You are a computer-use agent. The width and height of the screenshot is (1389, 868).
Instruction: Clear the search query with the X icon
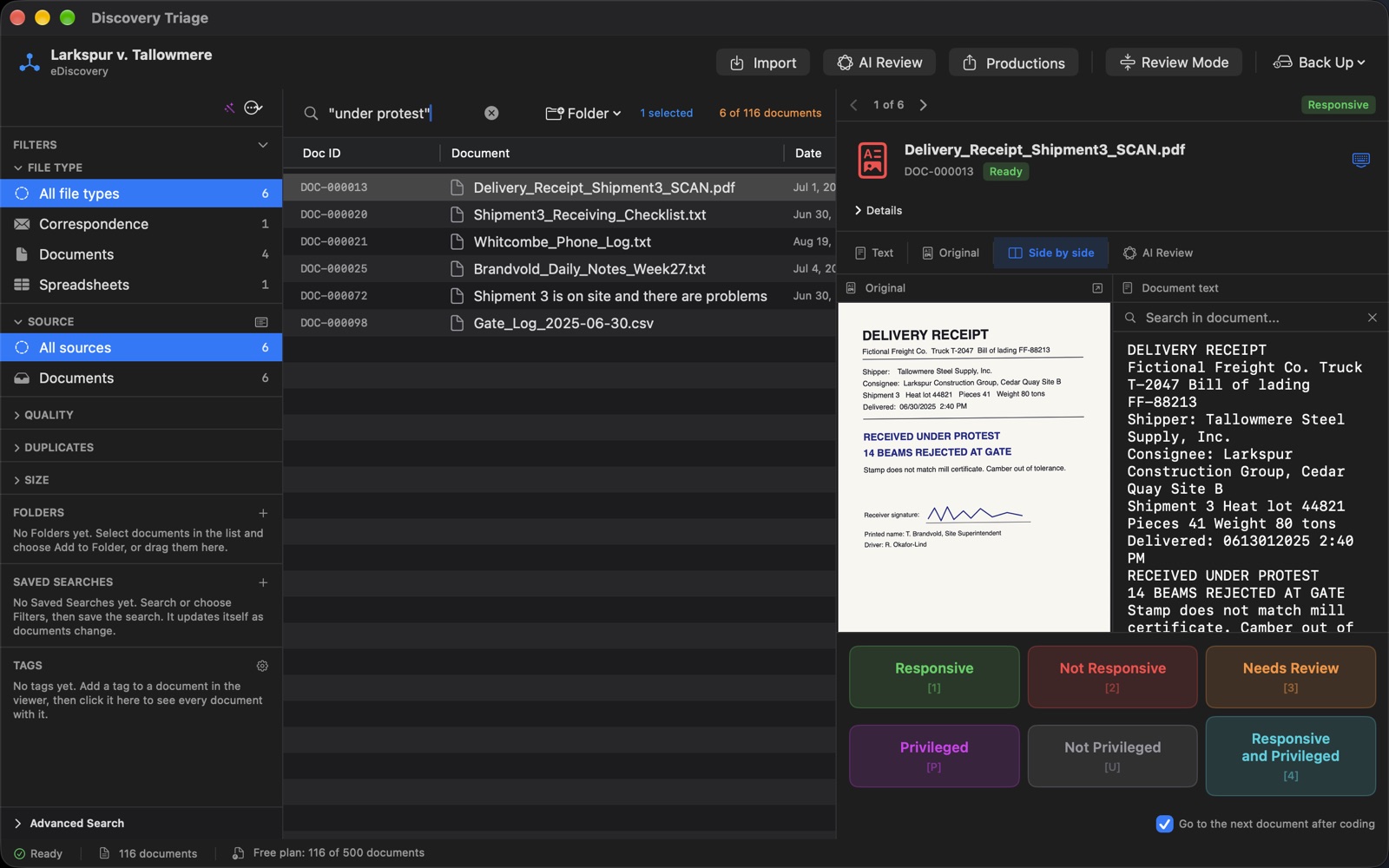click(491, 113)
